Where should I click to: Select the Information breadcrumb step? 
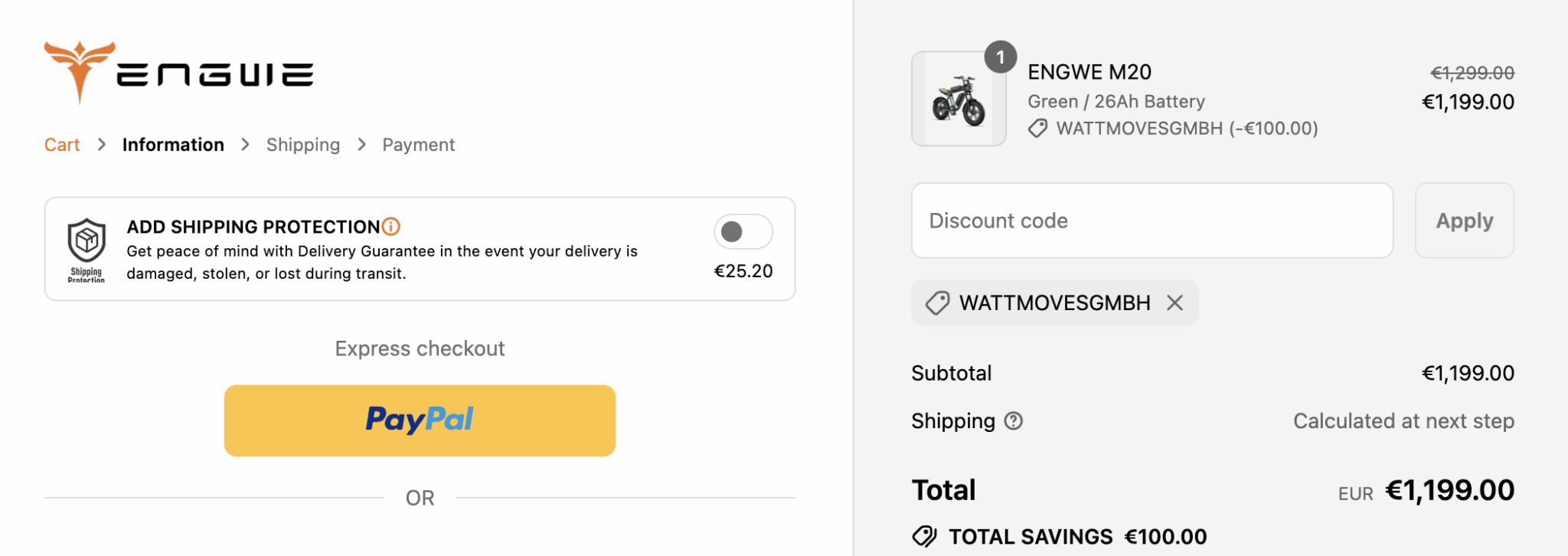click(x=173, y=145)
